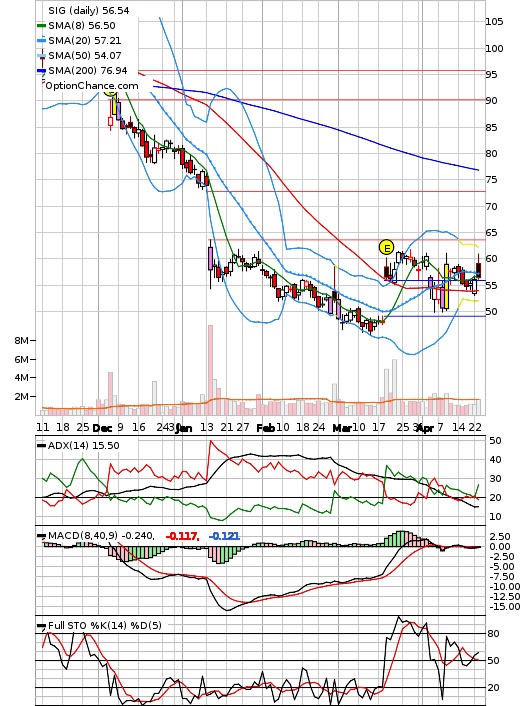
Task: Select the Dec label on date axis
Action: 103,428
